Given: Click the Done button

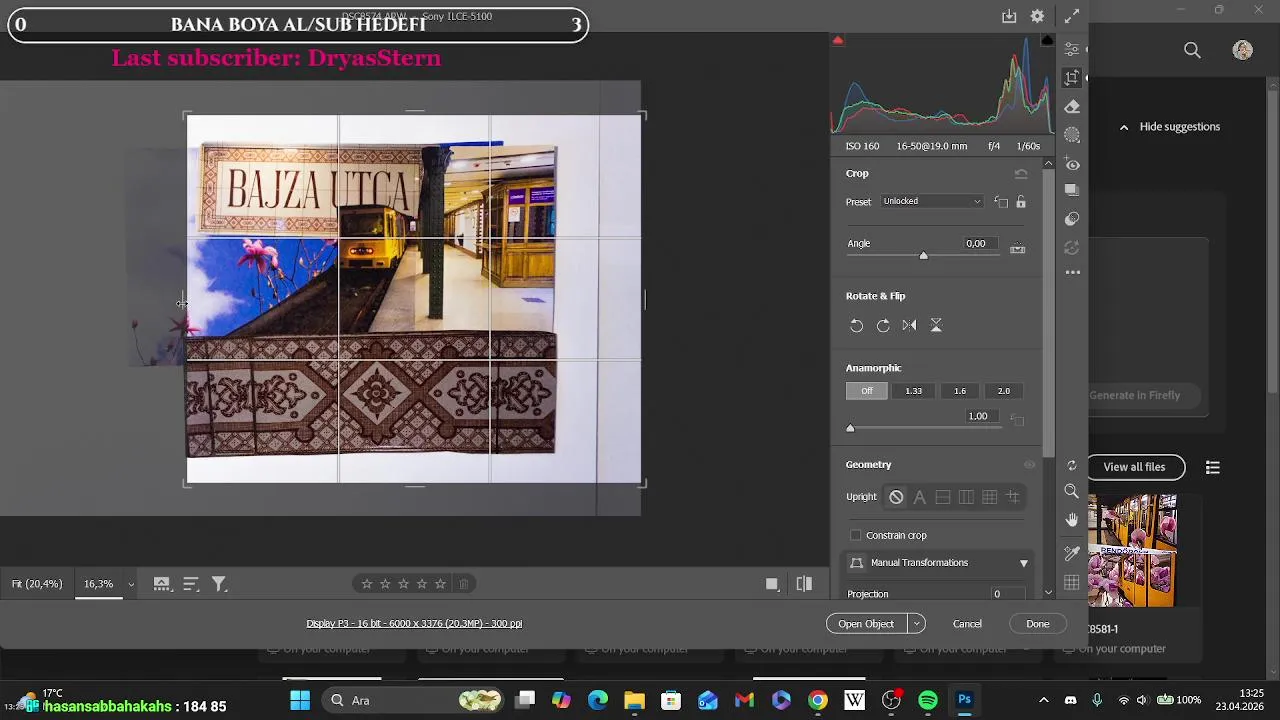Looking at the screenshot, I should [1037, 624].
